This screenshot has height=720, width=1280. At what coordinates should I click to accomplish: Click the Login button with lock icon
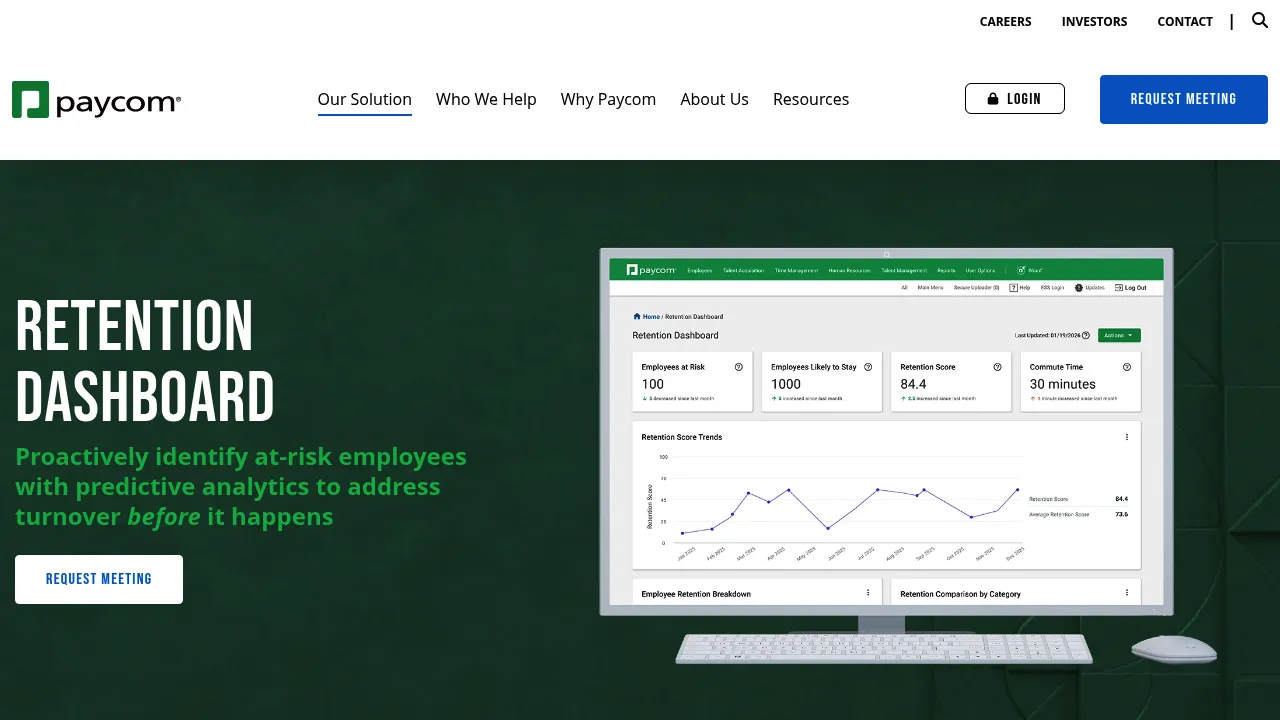pyautogui.click(x=1014, y=99)
